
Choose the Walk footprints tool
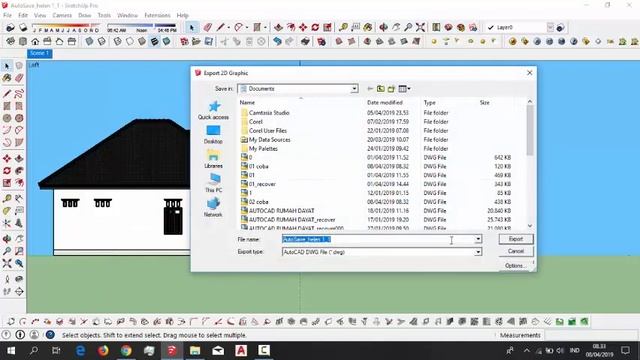7,291
